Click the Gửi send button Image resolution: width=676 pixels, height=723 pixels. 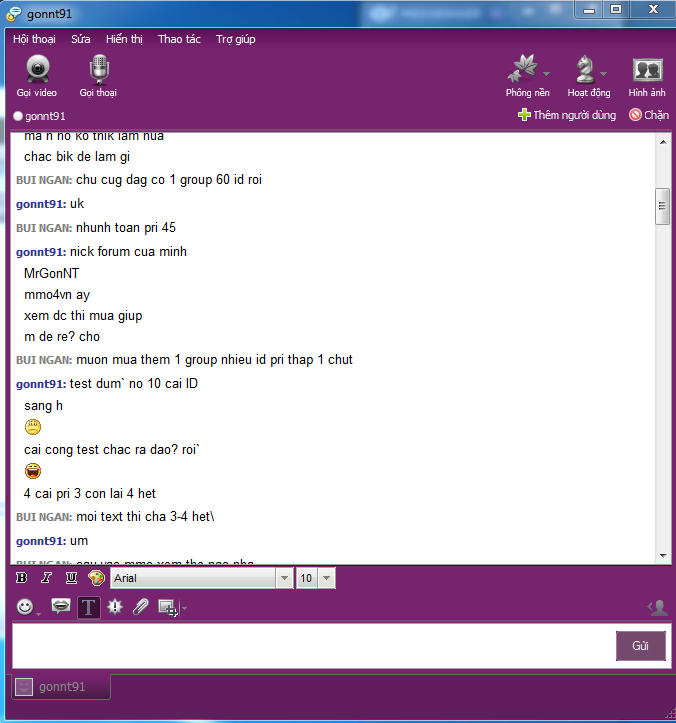click(640, 646)
